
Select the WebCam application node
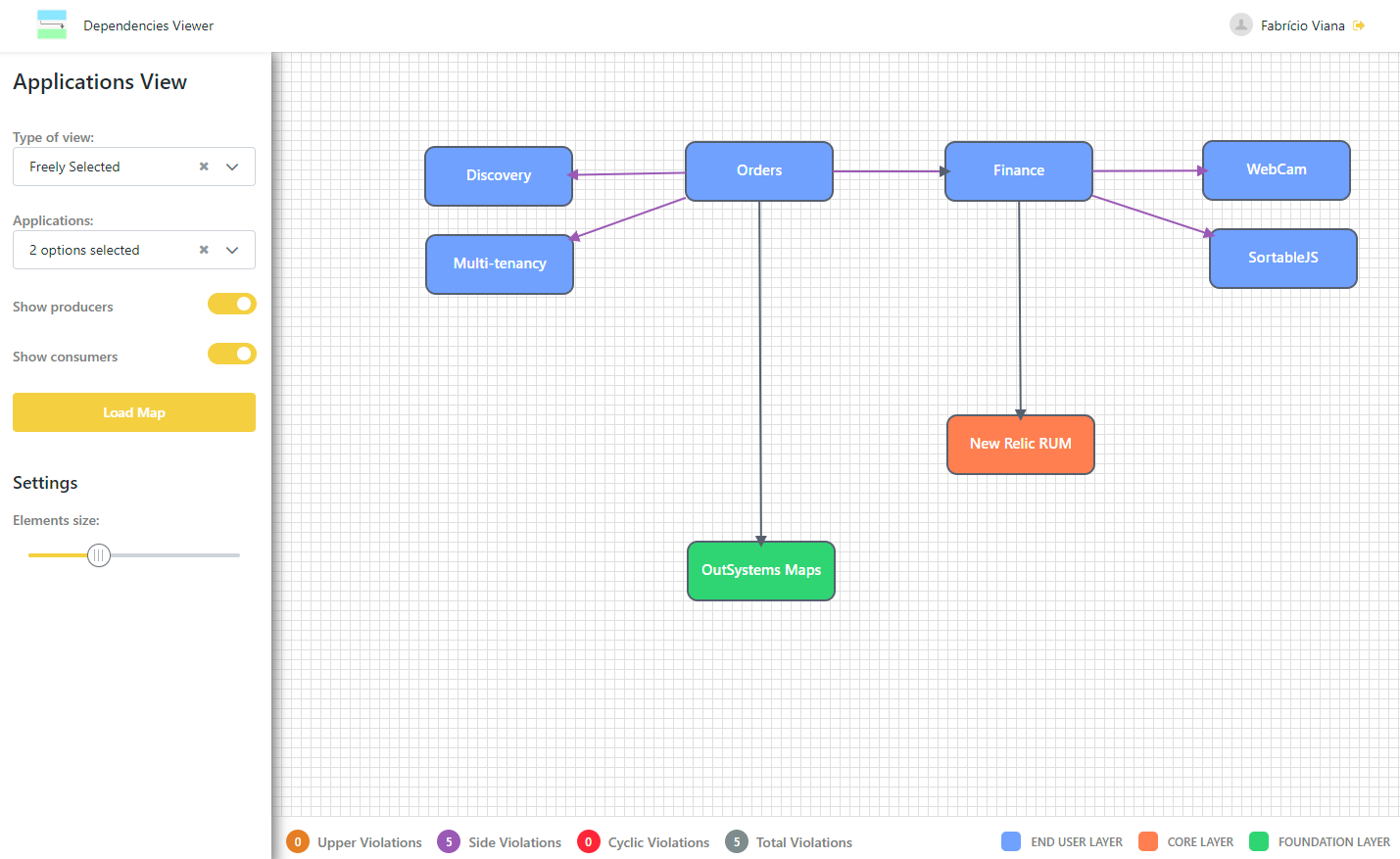(1277, 170)
